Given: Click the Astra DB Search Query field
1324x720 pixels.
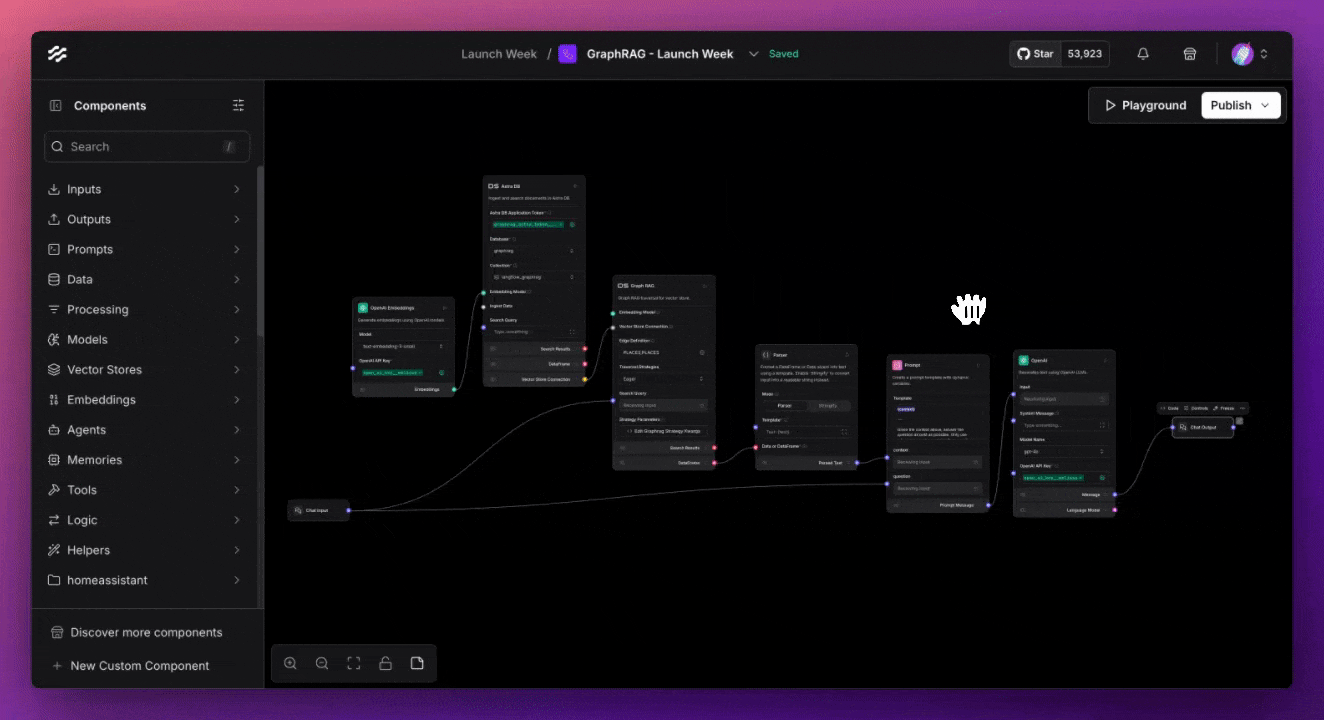Looking at the screenshot, I should pos(534,331).
